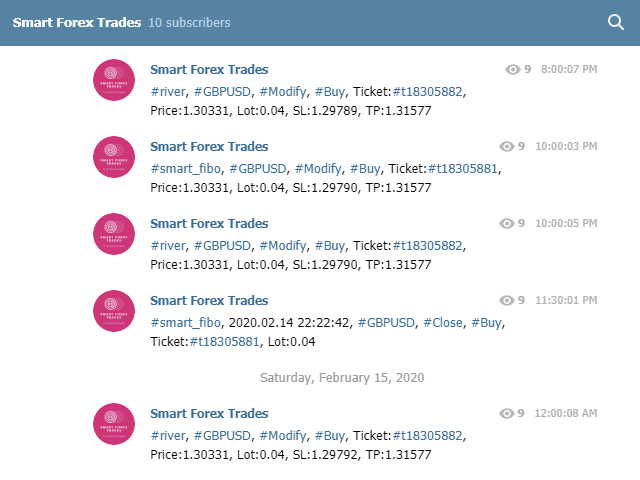Click #GBPUSD hashtag in the 12:00:08 AM message
640x480 pixels.
pyautogui.click(x=222, y=435)
